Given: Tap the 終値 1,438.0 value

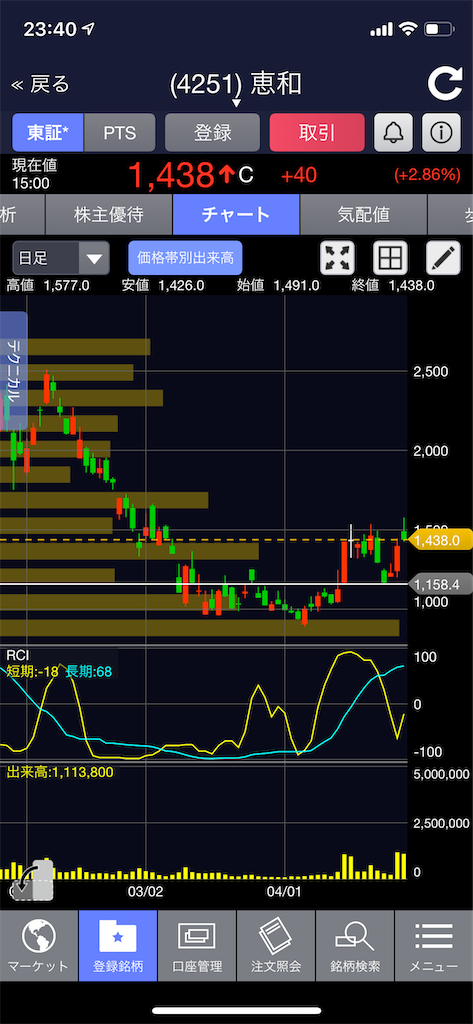Looking at the screenshot, I should click(410, 285).
